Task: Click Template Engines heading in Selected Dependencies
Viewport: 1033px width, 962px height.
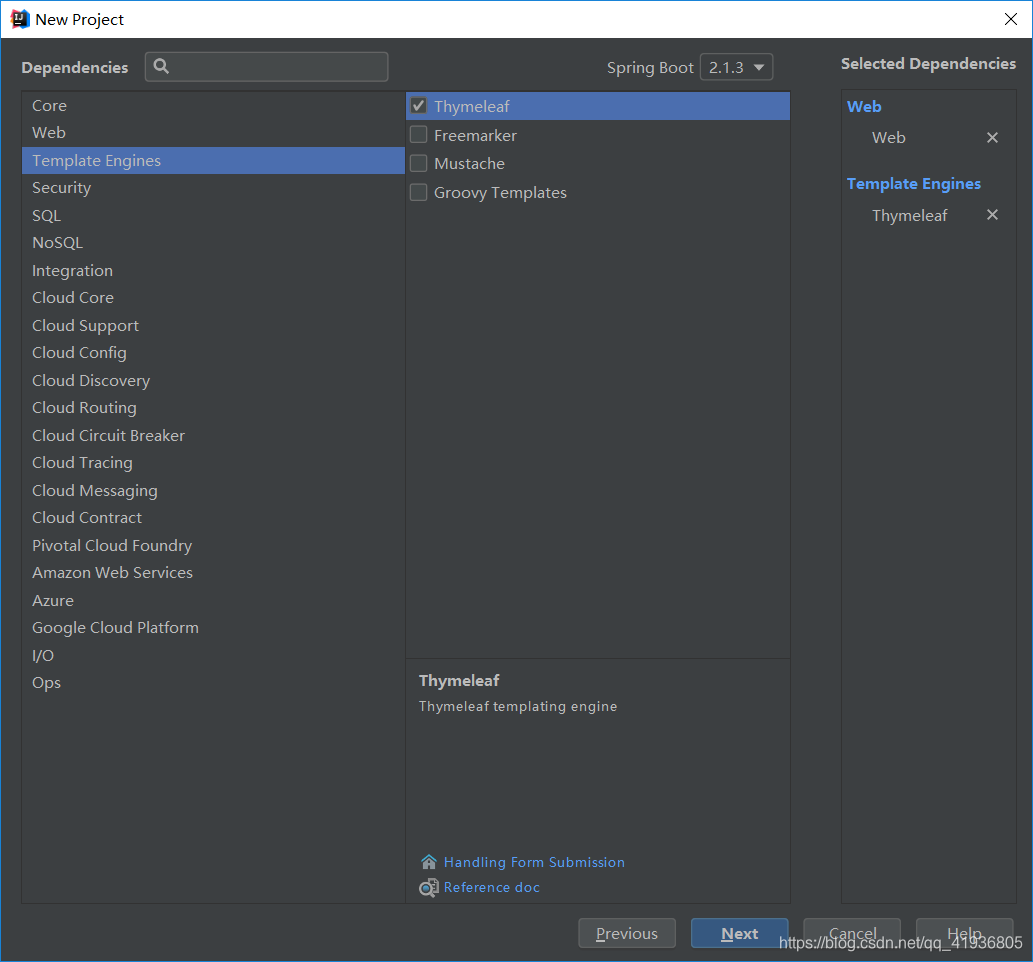Action: pyautogui.click(x=914, y=184)
